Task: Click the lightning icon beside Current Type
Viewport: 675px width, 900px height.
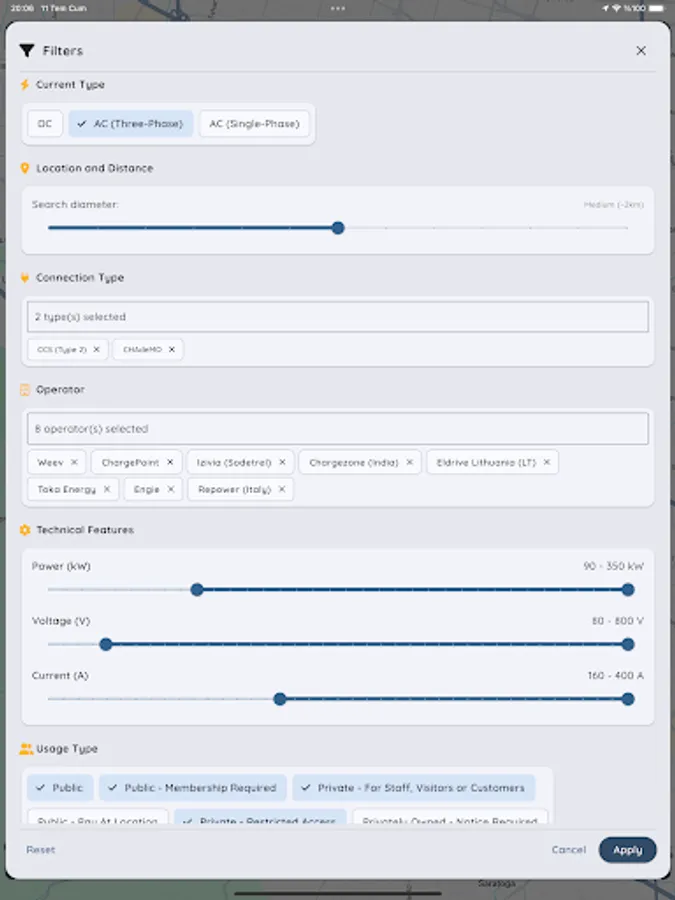Action: pos(25,85)
